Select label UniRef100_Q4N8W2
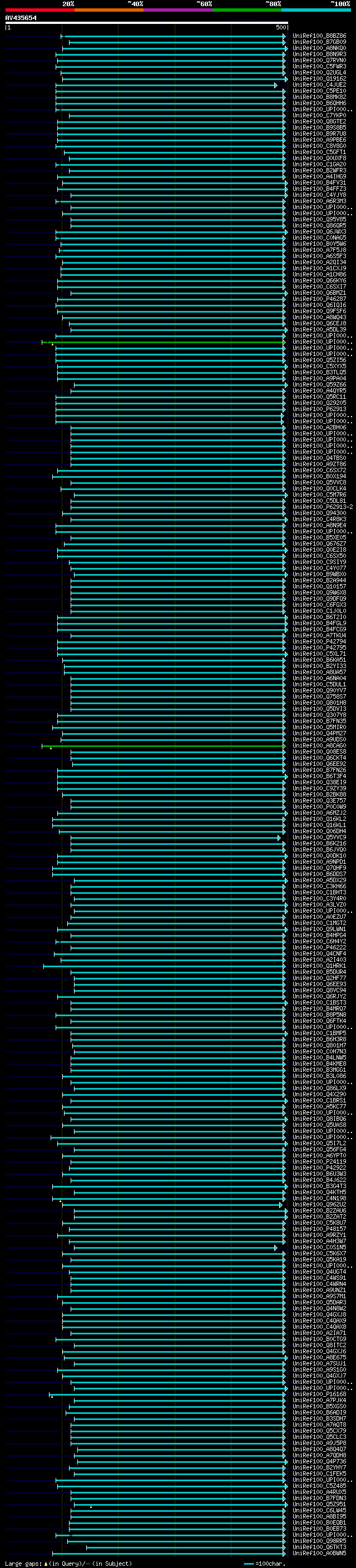Image resolution: width=356 pixels, height=1568 pixels. (x=319, y=1308)
